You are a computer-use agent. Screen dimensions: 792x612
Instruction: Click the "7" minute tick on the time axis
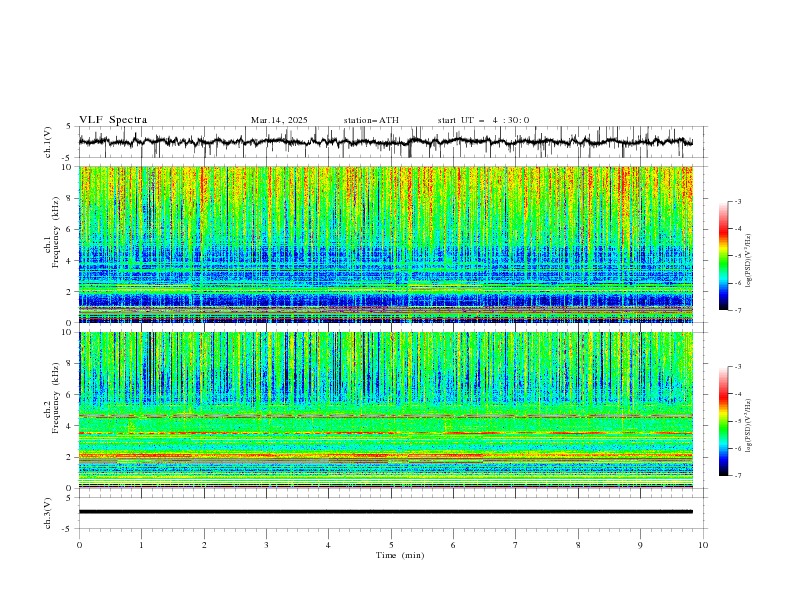click(516, 545)
